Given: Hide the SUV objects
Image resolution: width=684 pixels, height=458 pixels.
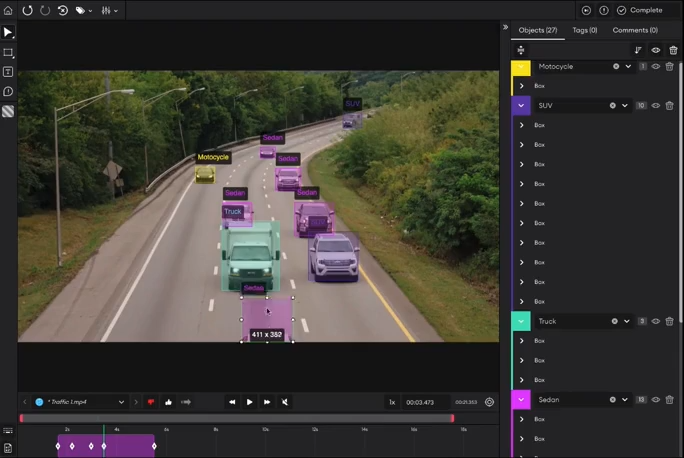Looking at the screenshot, I should [x=656, y=106].
